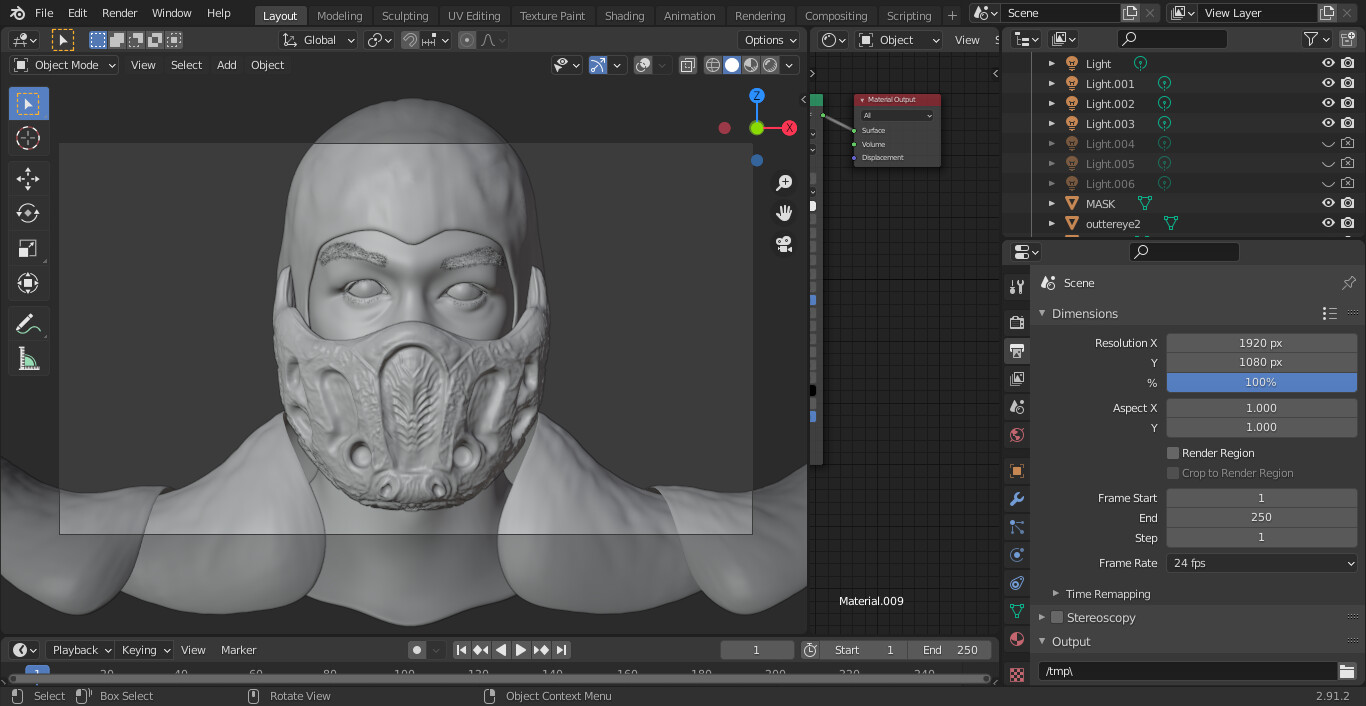Screen dimensions: 1366x706
Task: Open the Frame Rate 24 fps dropdown
Action: [x=1262, y=563]
